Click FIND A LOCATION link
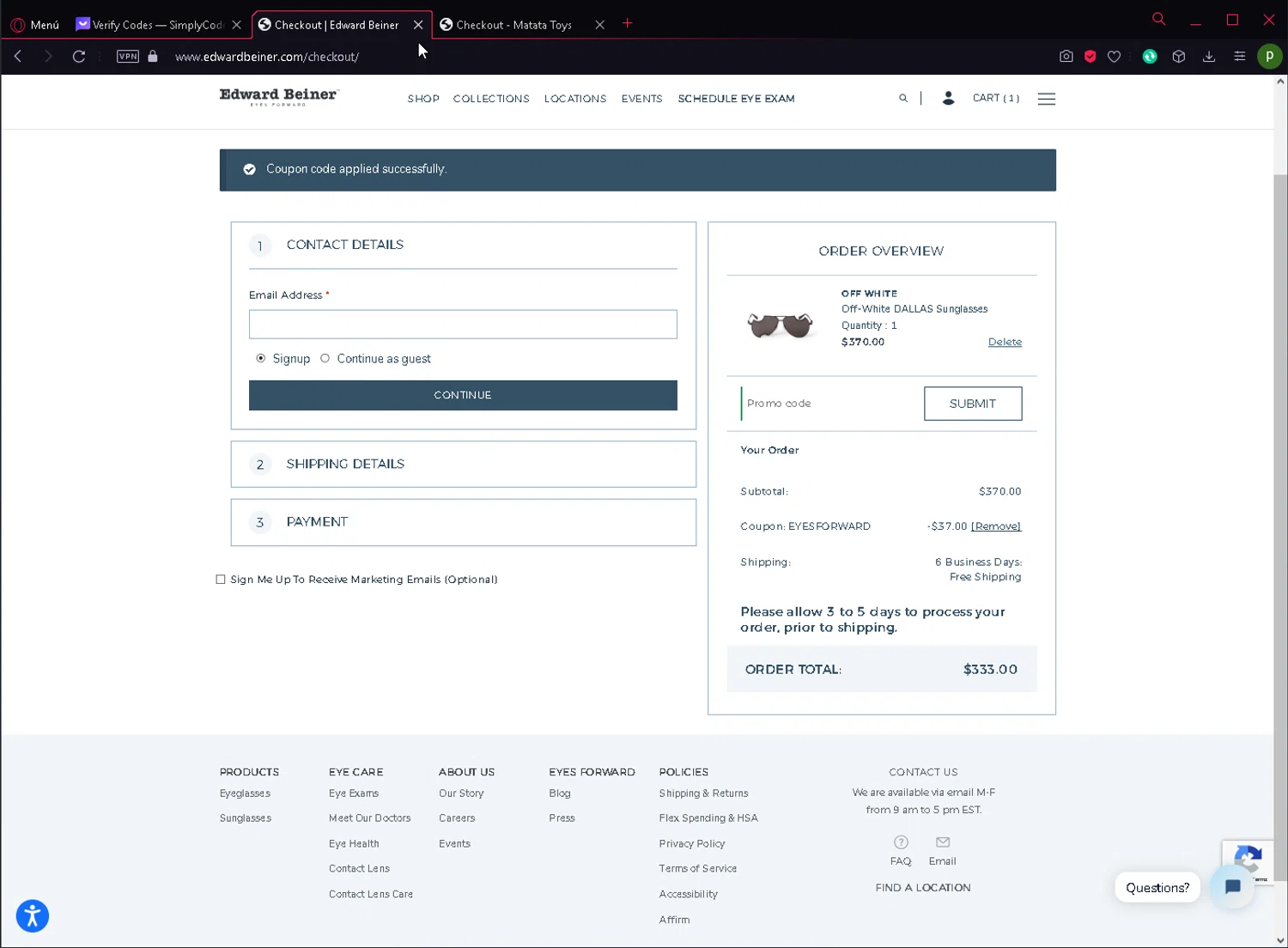This screenshot has width=1288, height=948. (923, 888)
